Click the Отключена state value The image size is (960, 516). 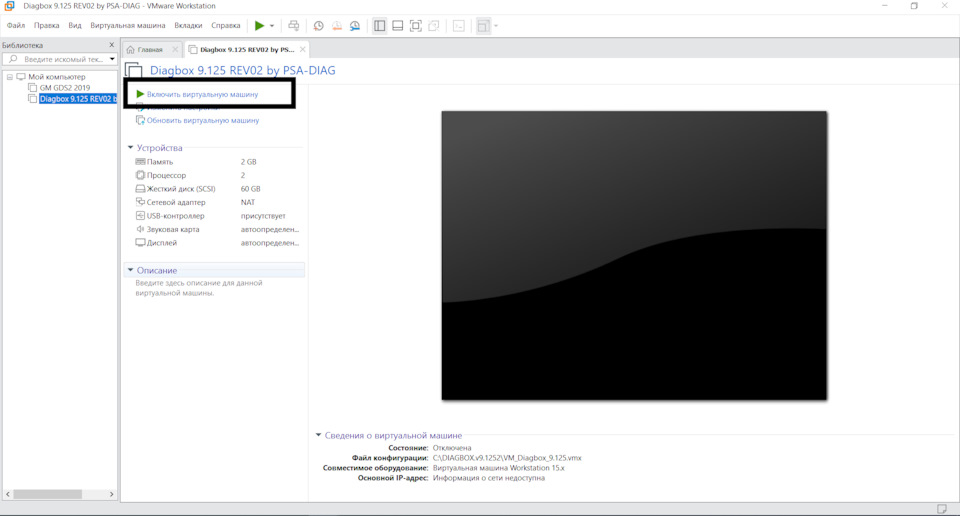pyautogui.click(x=452, y=448)
